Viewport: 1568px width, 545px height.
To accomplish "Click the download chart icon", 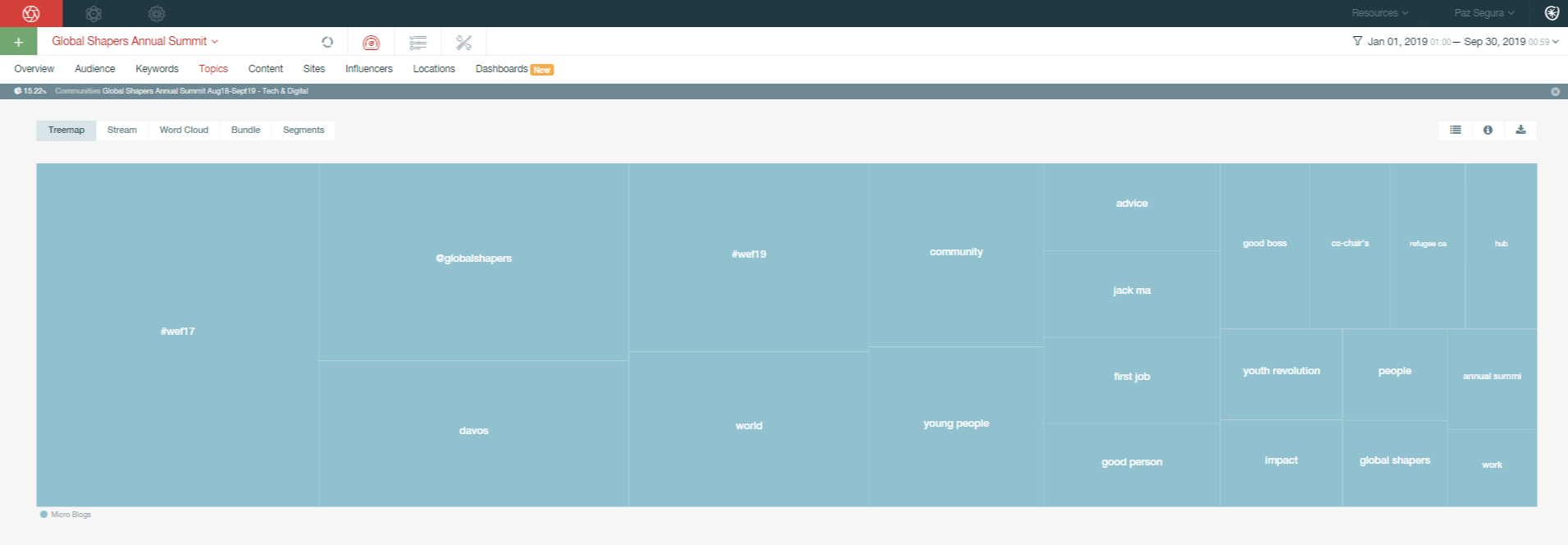I will (1520, 130).
